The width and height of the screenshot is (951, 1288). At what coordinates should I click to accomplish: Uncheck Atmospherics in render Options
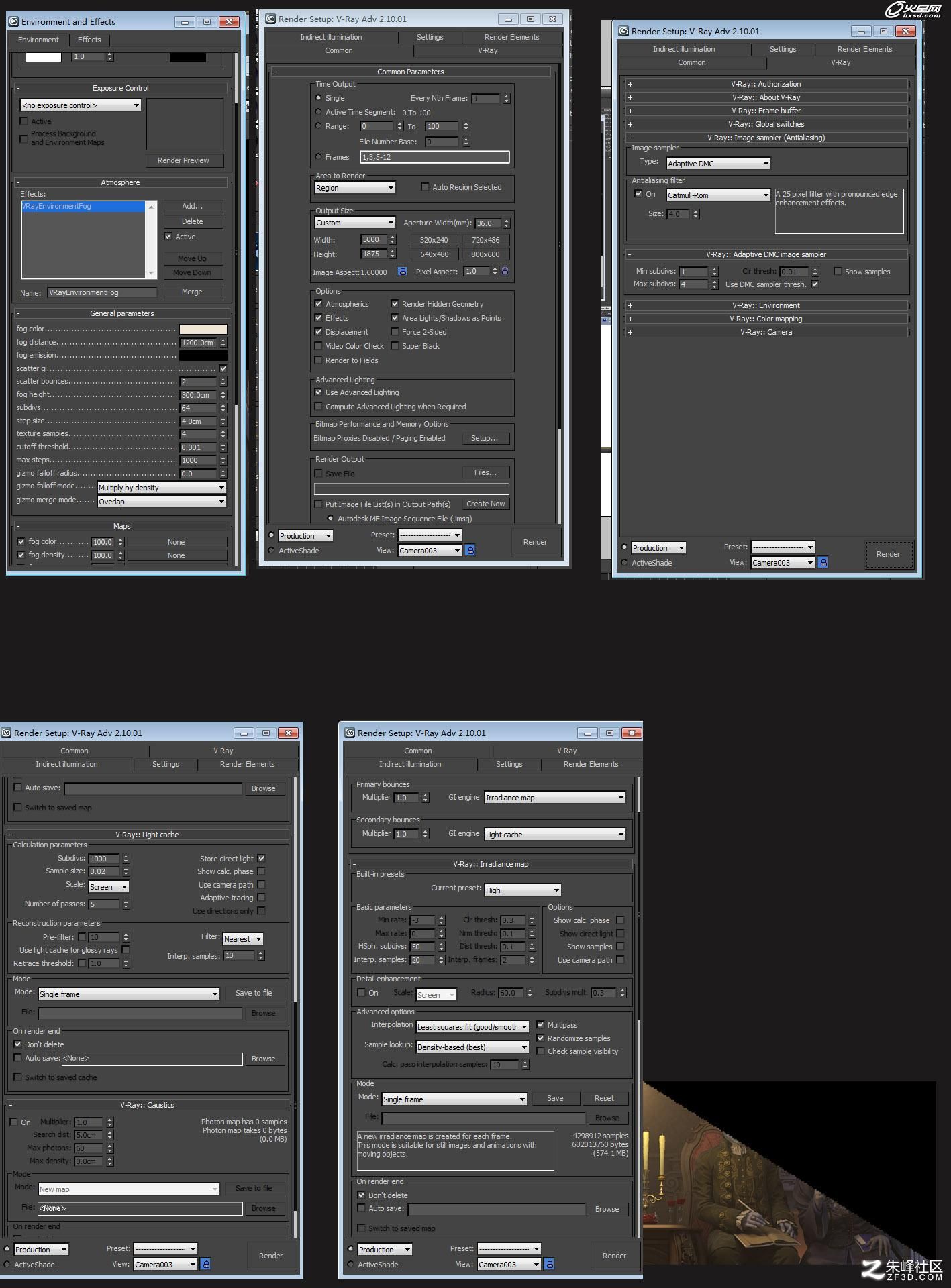(x=319, y=304)
